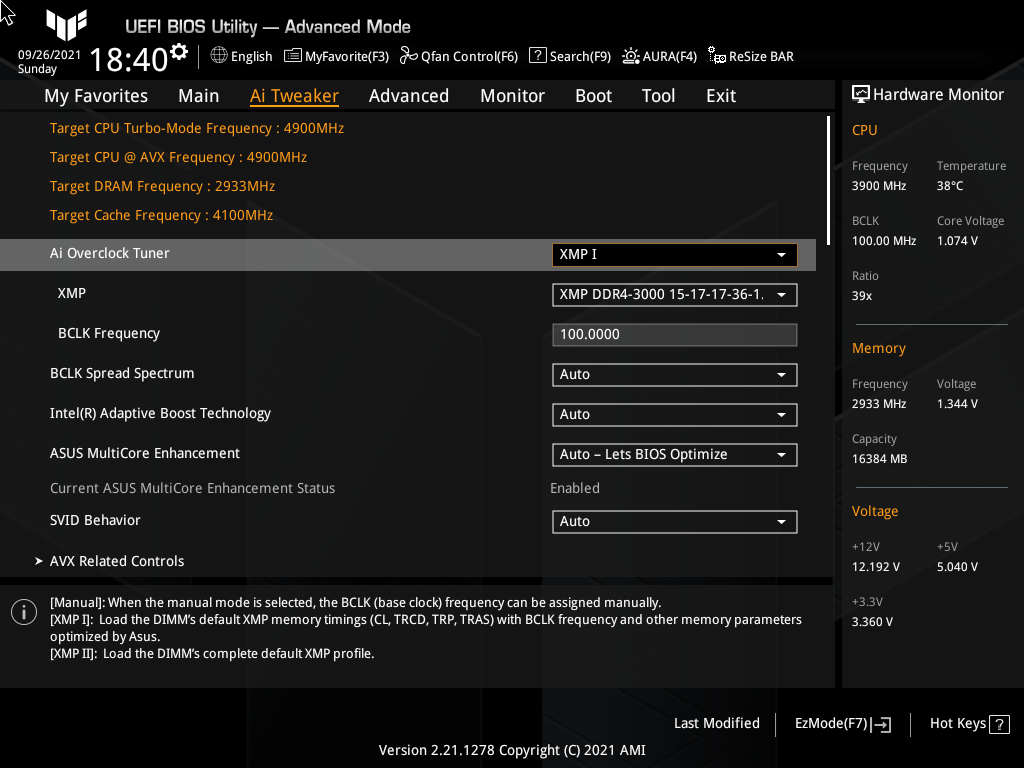
Task: Go to the Tool tab
Action: tap(658, 96)
